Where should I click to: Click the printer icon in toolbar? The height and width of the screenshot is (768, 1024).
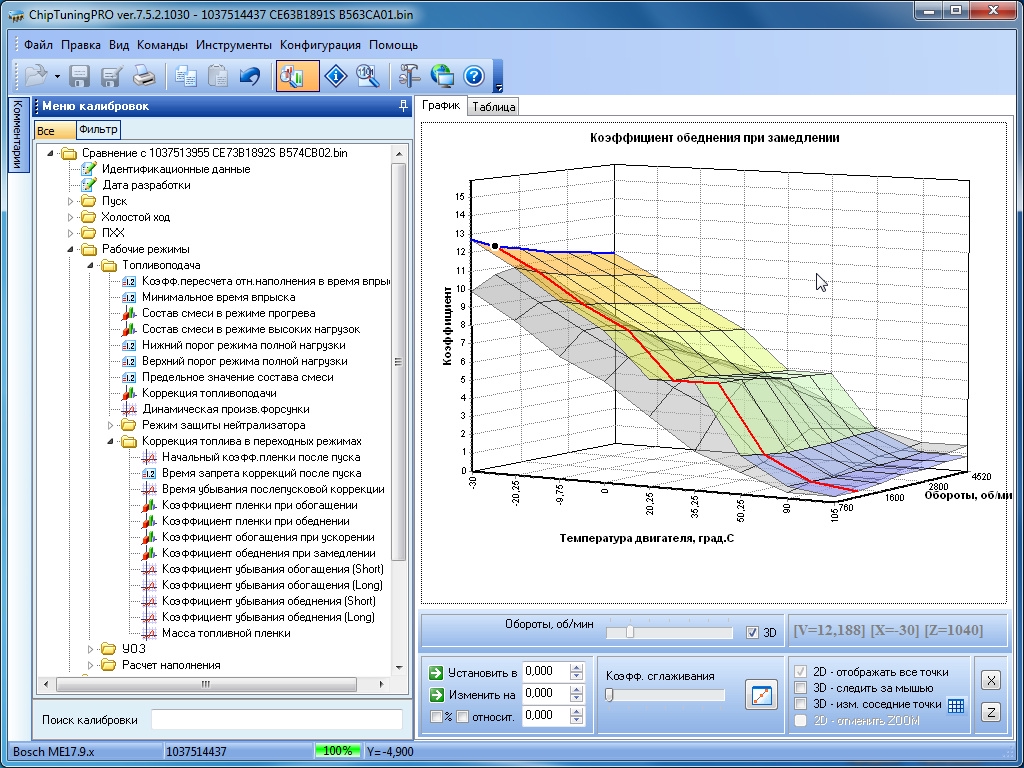(x=144, y=76)
